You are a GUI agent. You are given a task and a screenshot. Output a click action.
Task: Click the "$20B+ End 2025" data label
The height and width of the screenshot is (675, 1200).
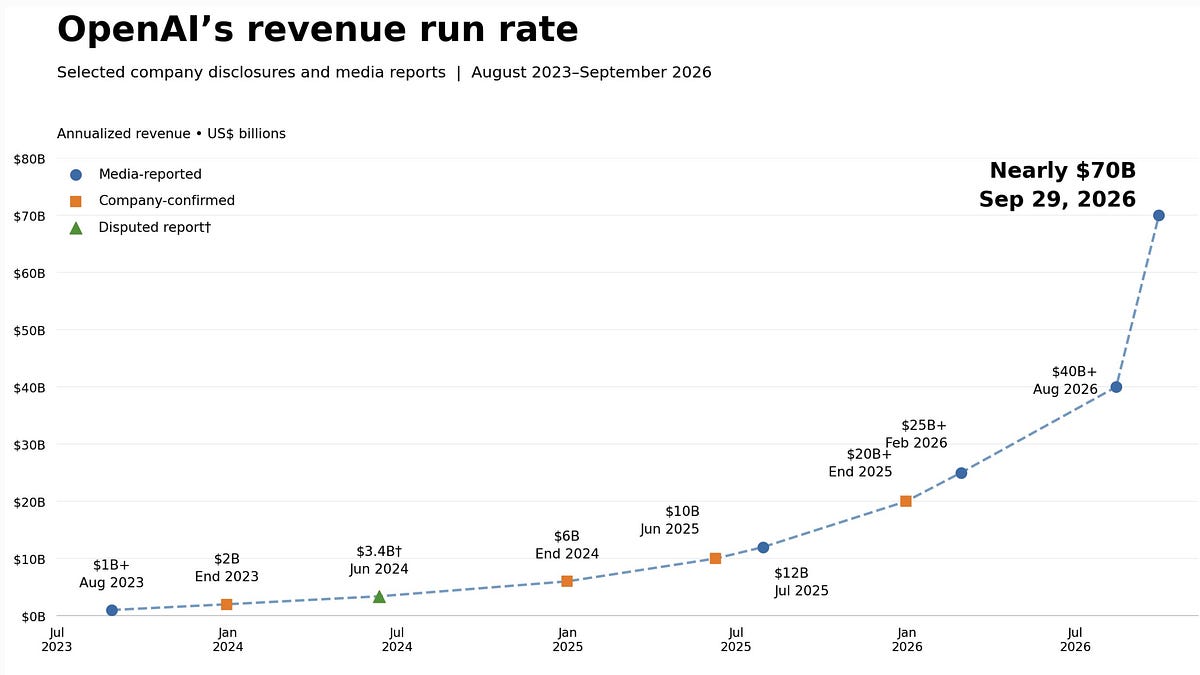tap(860, 463)
